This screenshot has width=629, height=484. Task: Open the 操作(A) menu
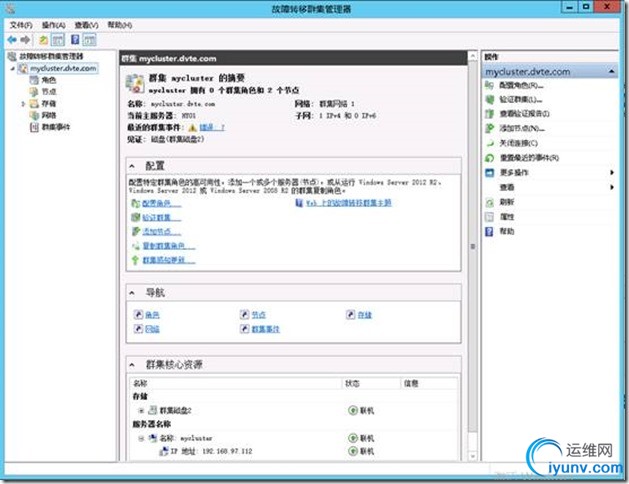coord(54,25)
